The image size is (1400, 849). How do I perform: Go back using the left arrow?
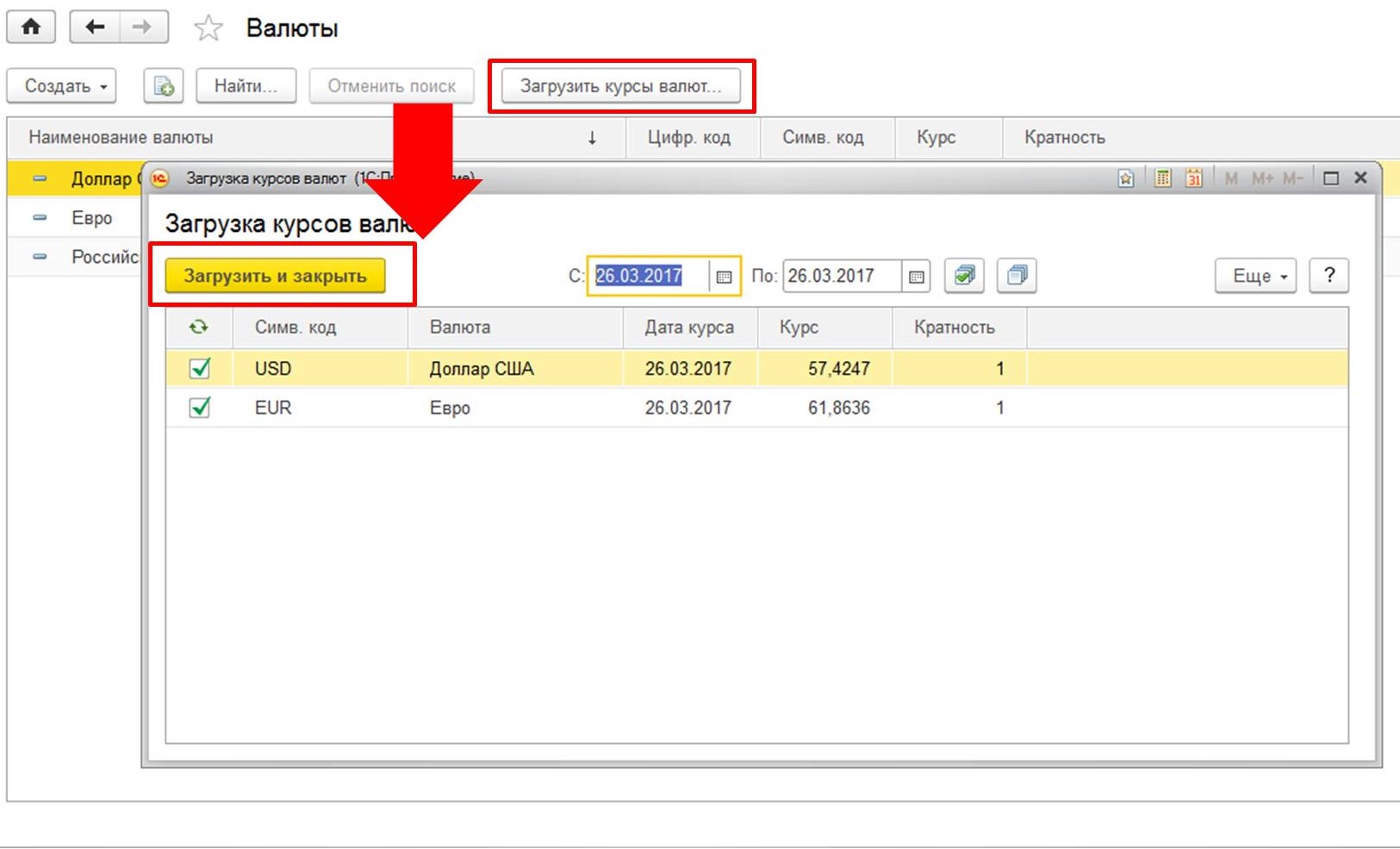[x=94, y=28]
